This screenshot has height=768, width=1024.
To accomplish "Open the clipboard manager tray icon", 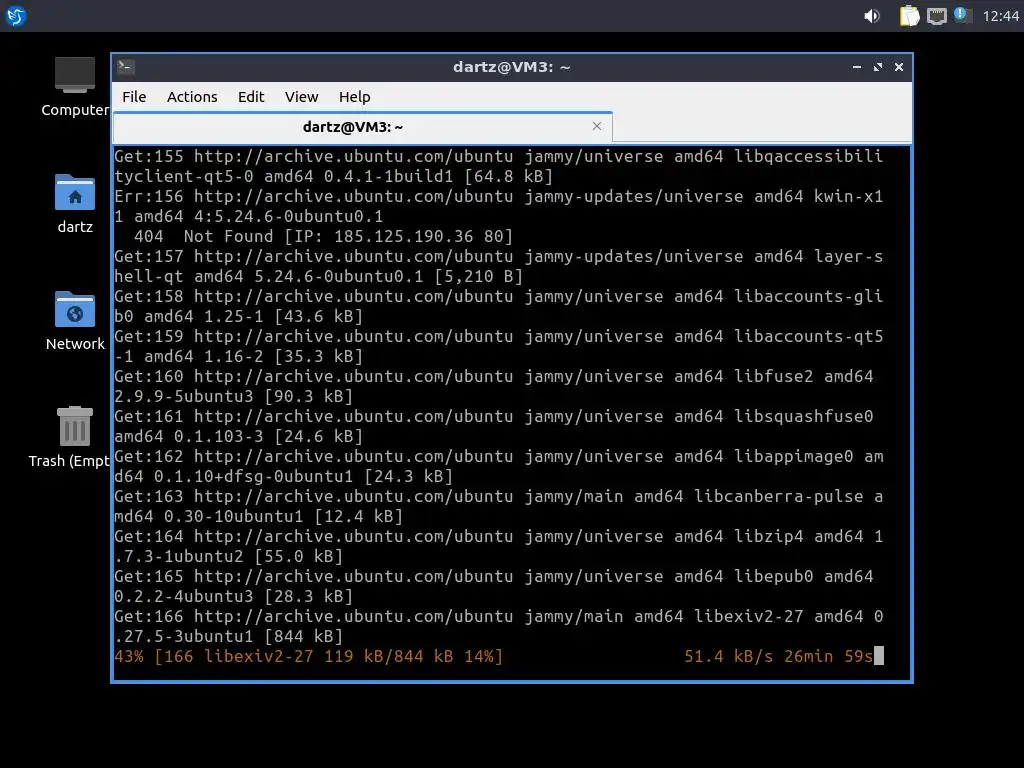I will [908, 16].
